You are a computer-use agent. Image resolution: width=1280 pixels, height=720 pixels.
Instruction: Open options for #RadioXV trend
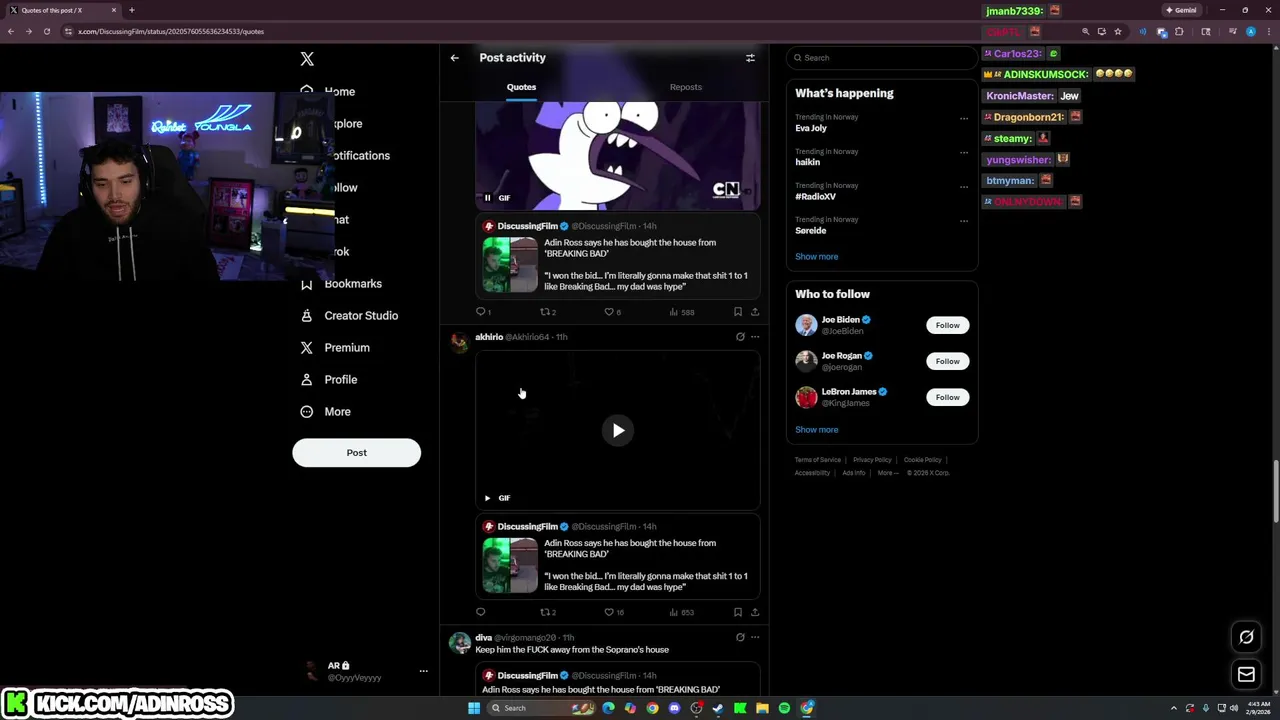964,186
